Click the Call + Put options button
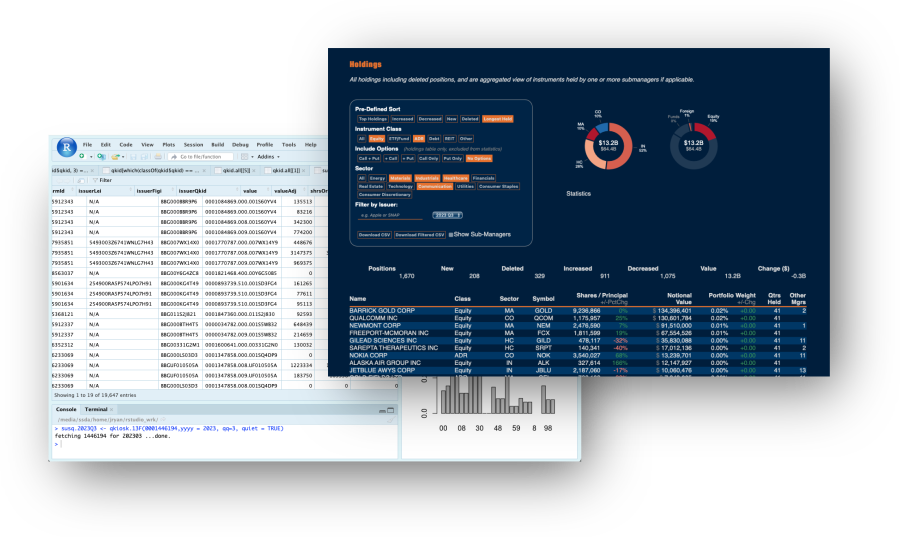Image resolution: width=900 pixels, height=537 pixels. [x=369, y=158]
